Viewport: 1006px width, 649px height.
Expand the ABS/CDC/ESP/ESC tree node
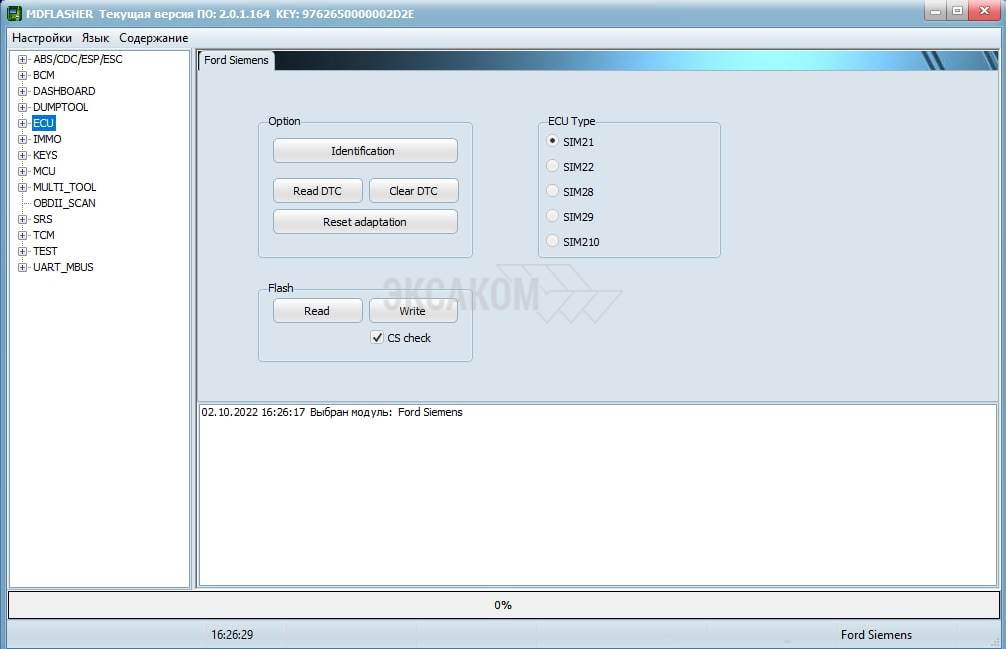click(x=22, y=59)
